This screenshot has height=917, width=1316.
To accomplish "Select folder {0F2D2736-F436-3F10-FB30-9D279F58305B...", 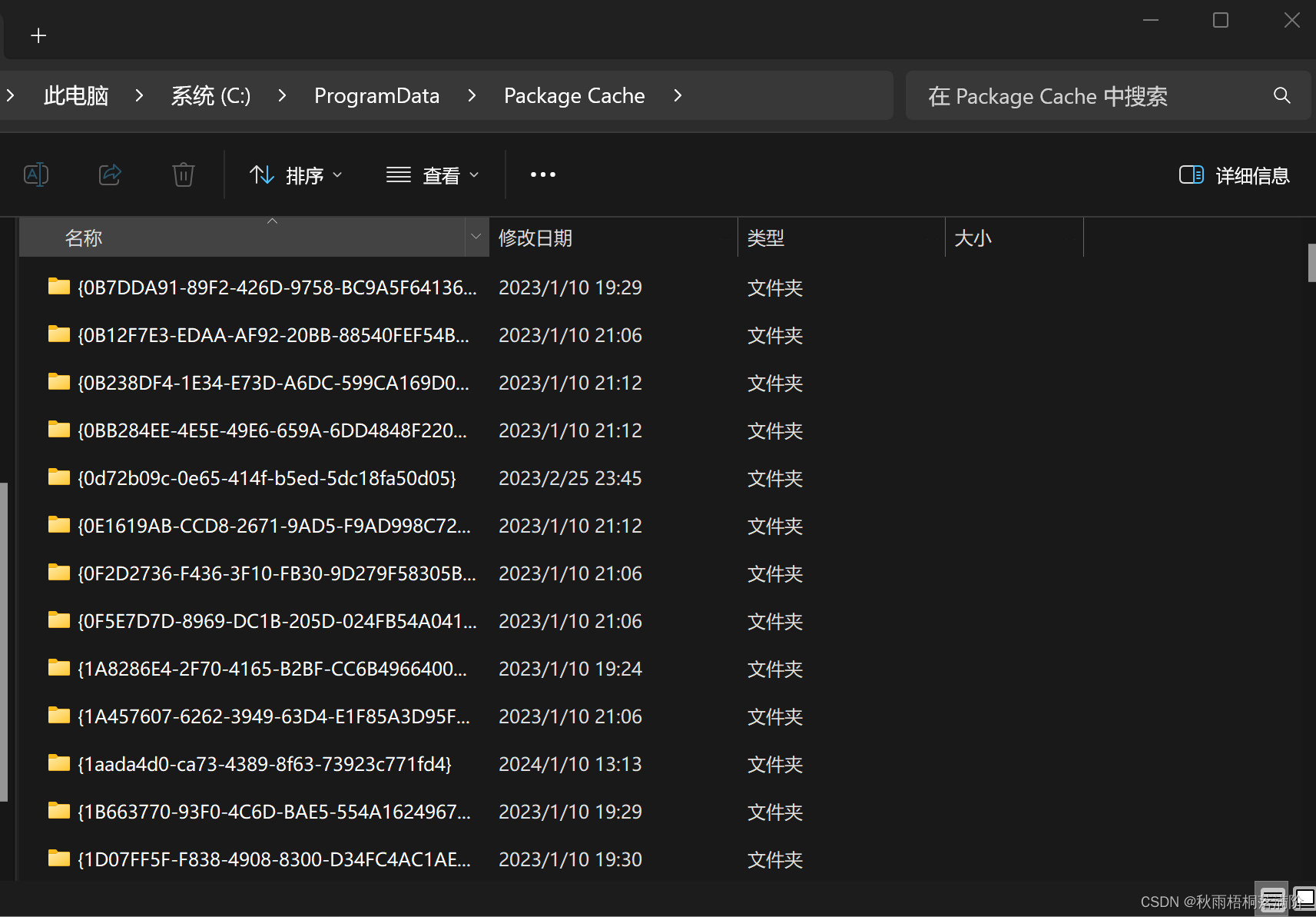I will (x=277, y=573).
